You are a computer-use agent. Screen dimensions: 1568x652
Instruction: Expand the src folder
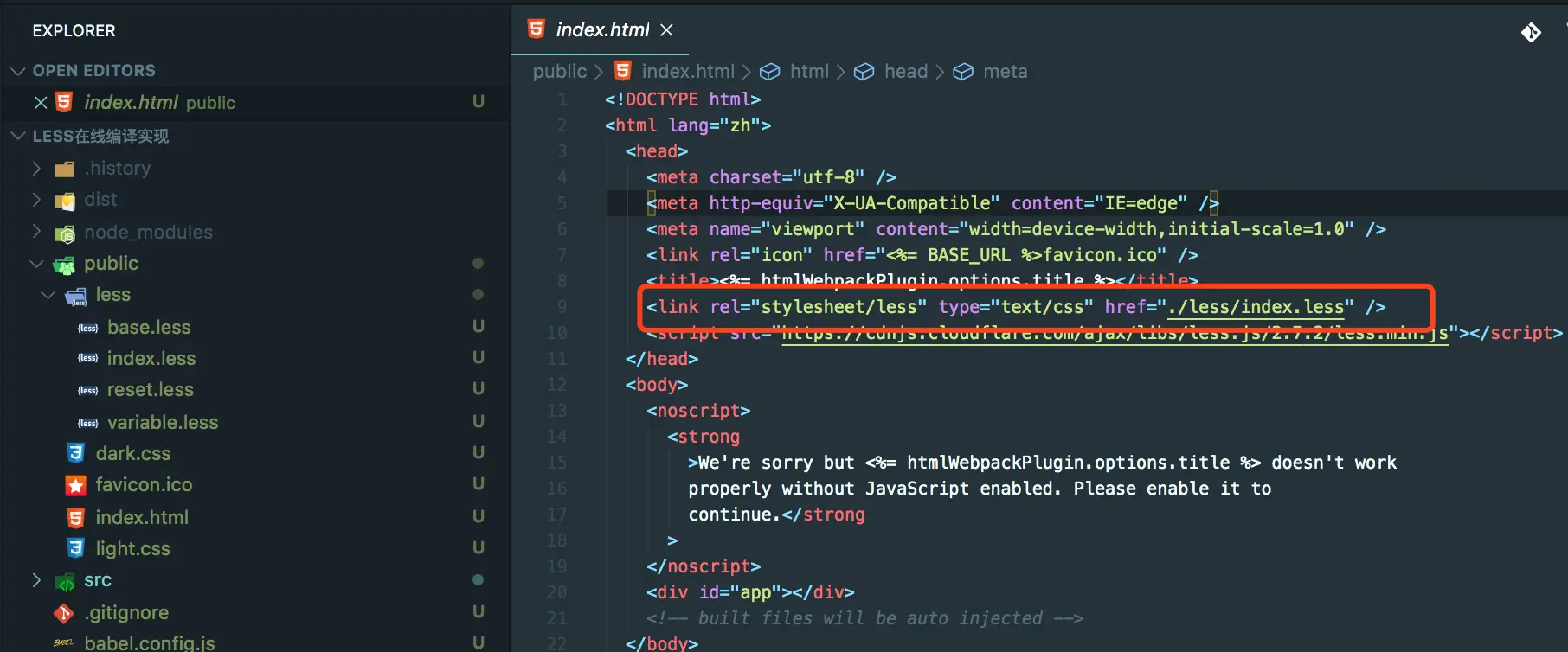[x=36, y=579]
